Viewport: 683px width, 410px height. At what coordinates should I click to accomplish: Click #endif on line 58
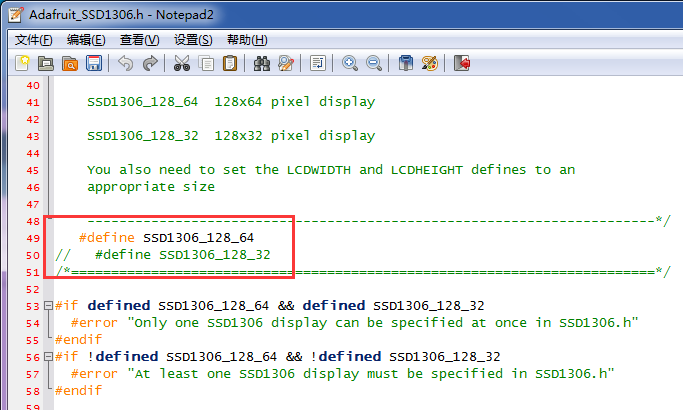(x=78, y=391)
